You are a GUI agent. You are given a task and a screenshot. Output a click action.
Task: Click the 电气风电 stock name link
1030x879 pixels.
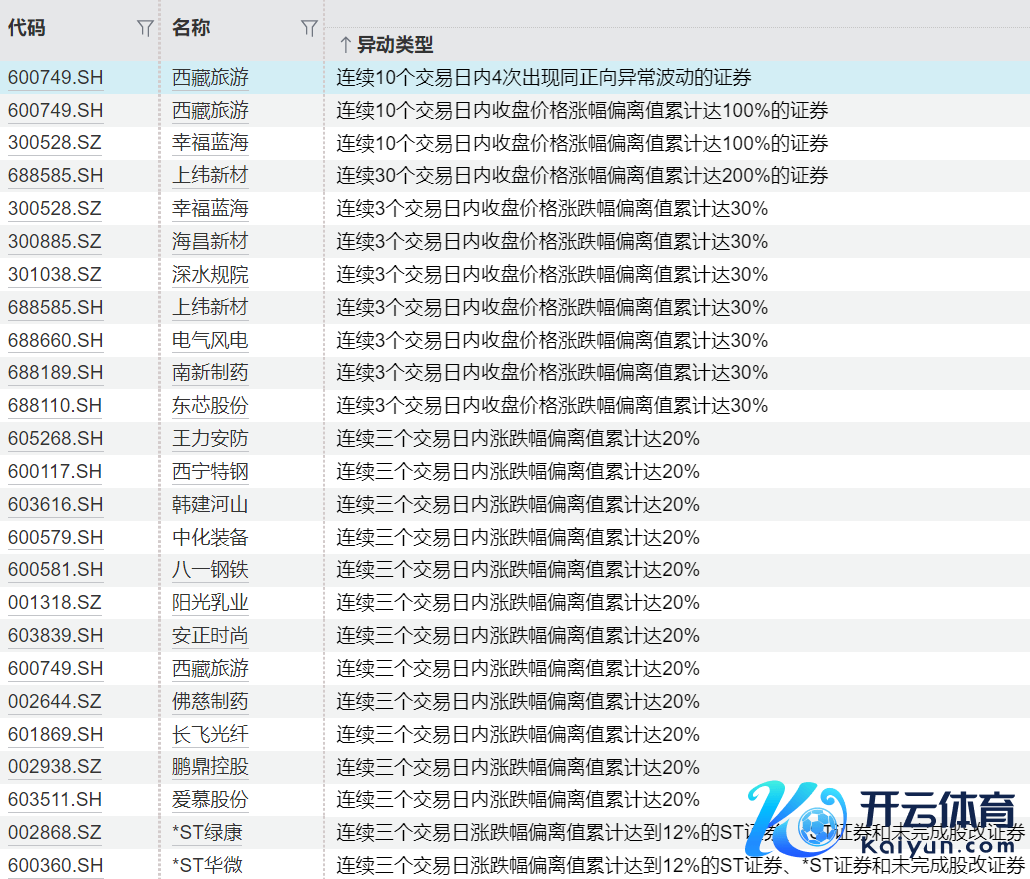pyautogui.click(x=210, y=340)
